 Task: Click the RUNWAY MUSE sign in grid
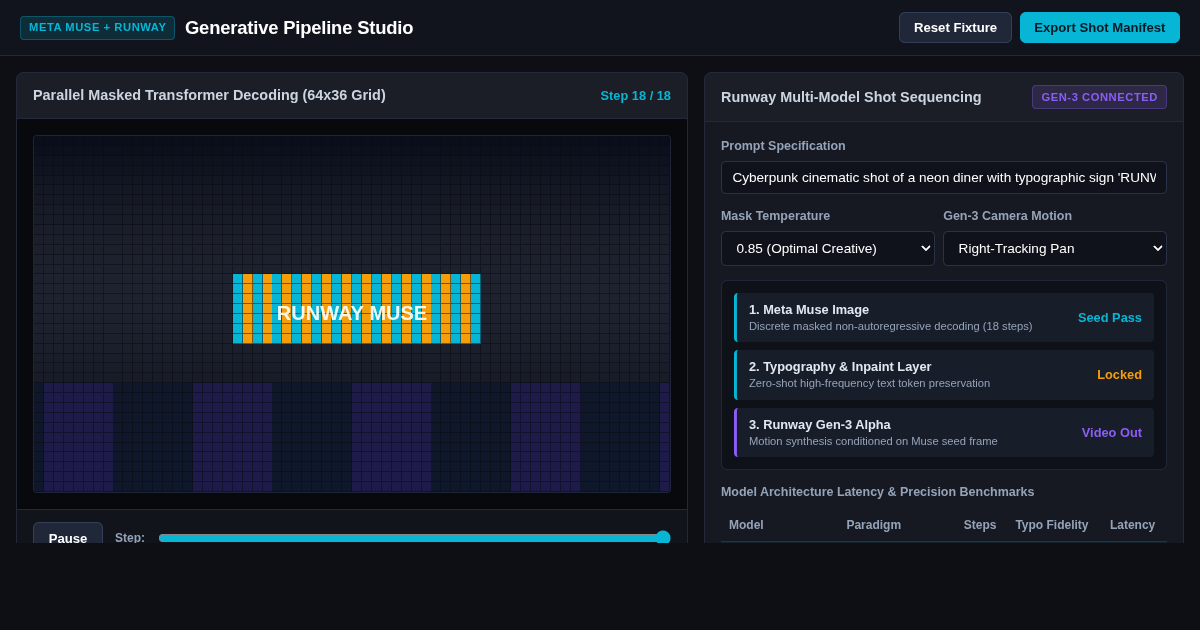[352, 313]
